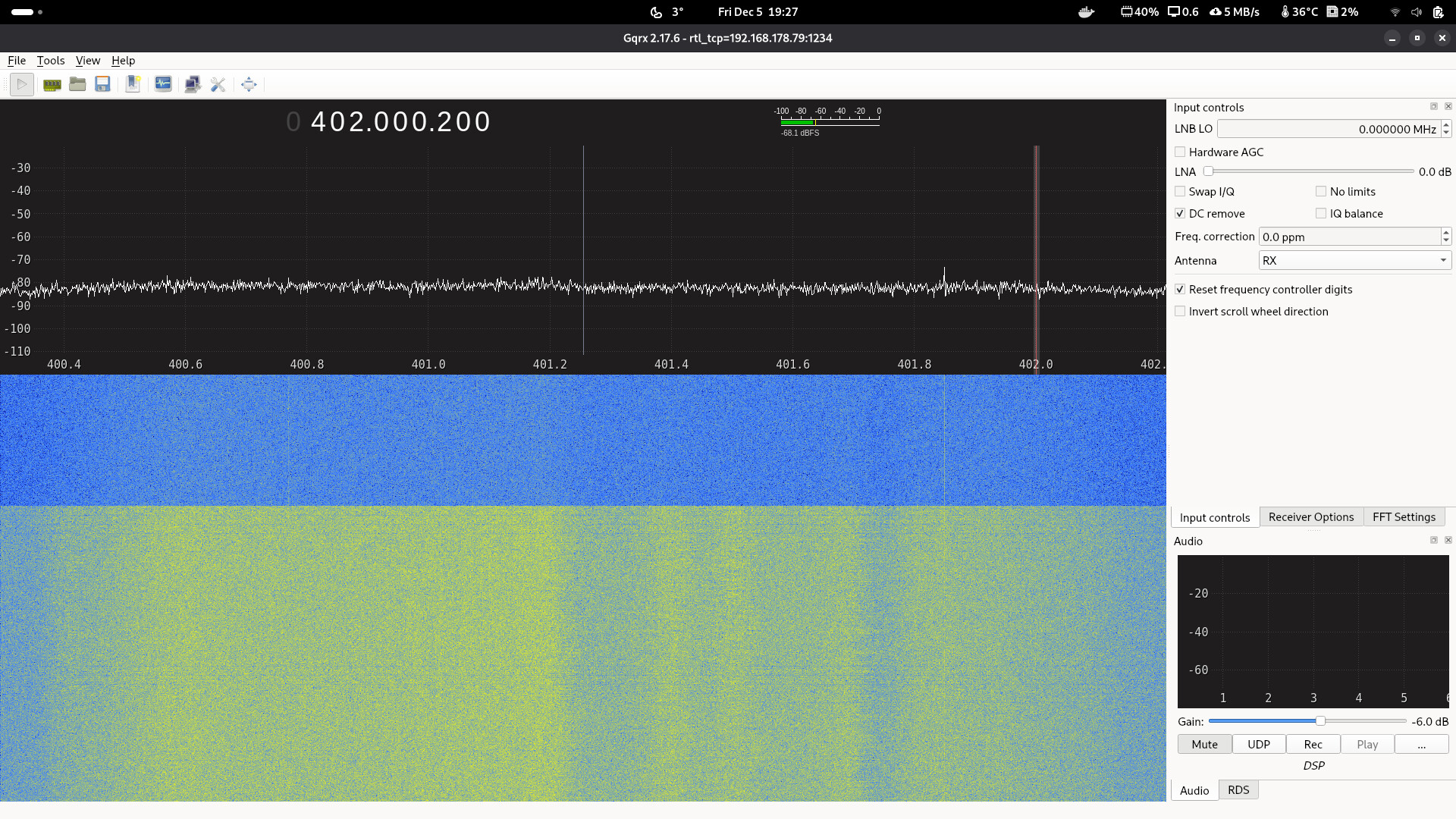The width and height of the screenshot is (1456, 819).
Task: Switch to the FFT Settings tab
Action: pyautogui.click(x=1404, y=517)
